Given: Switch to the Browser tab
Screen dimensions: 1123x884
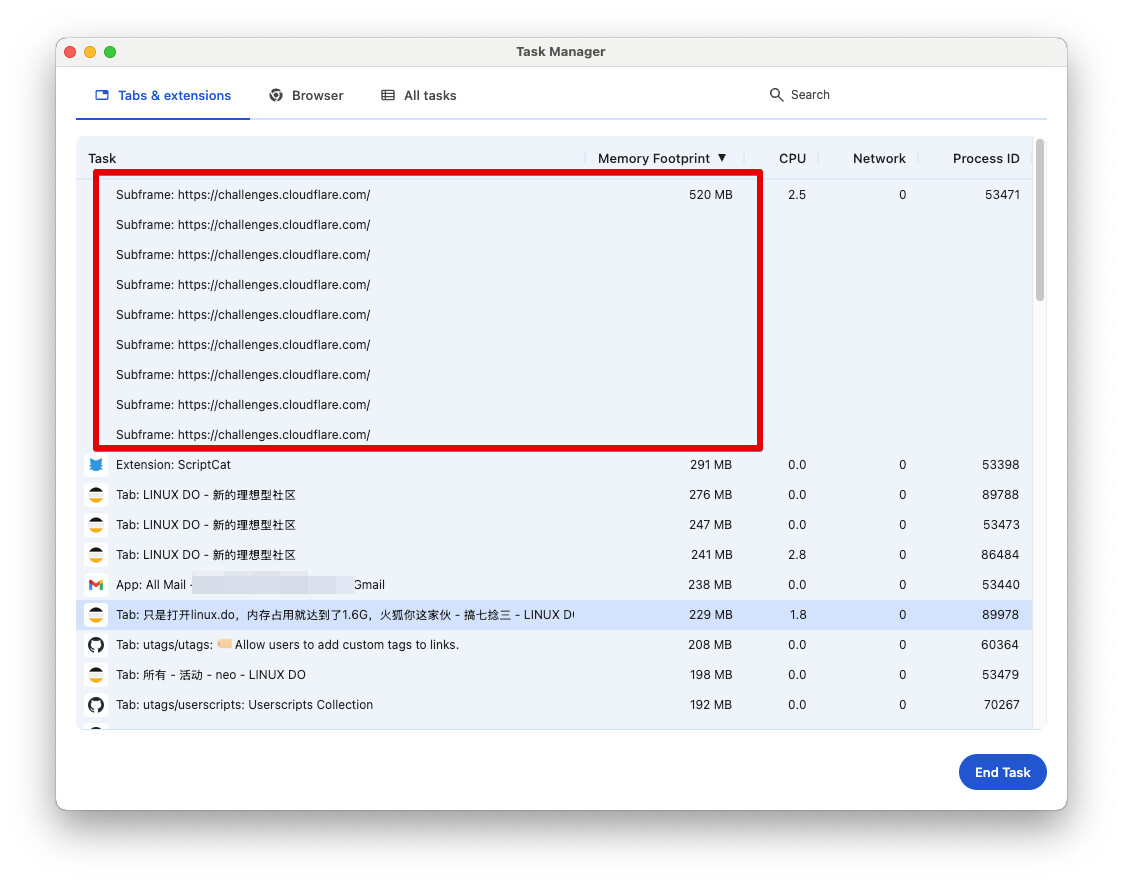Looking at the screenshot, I should click(307, 95).
